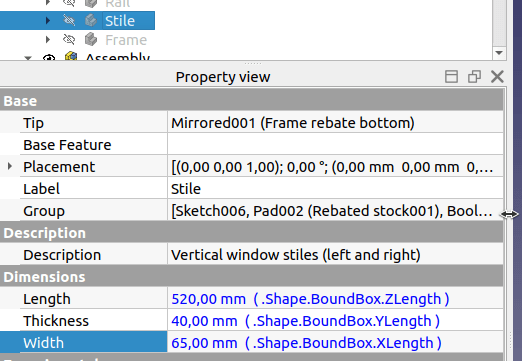Image resolution: width=522 pixels, height=361 pixels.
Task: Click the Stile body icon in tree
Action: pos(91,21)
